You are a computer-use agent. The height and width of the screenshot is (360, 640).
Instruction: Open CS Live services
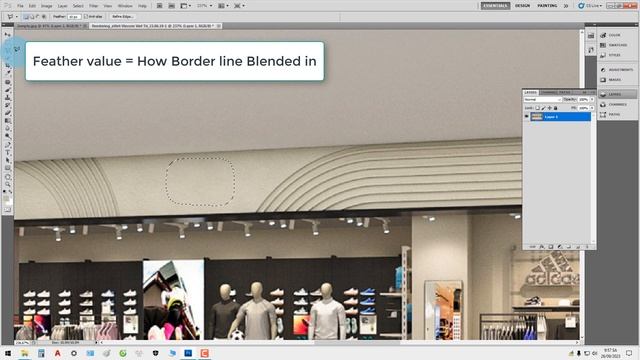click(x=590, y=6)
